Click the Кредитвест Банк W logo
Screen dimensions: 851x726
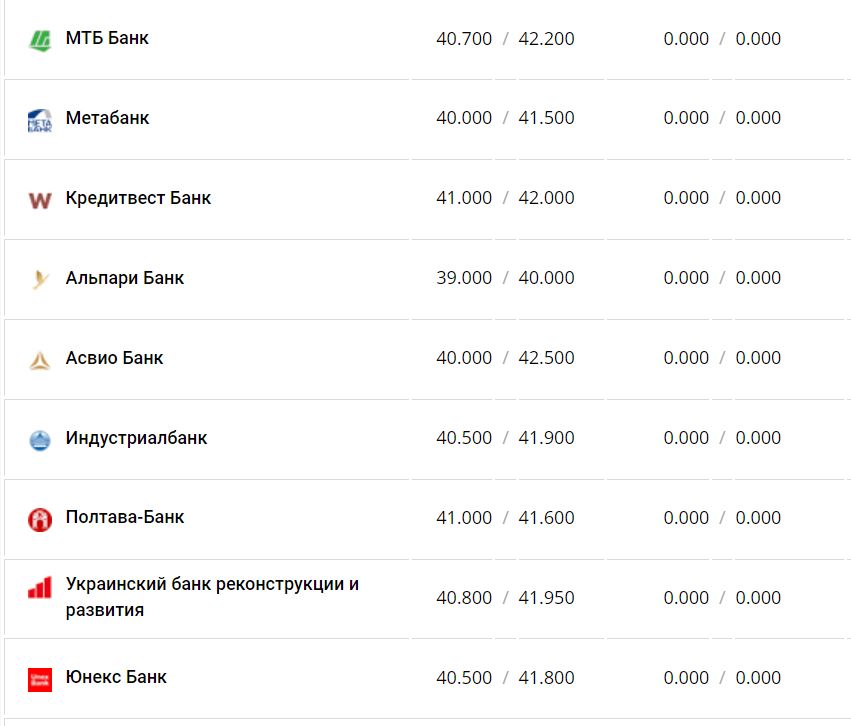click(x=39, y=200)
